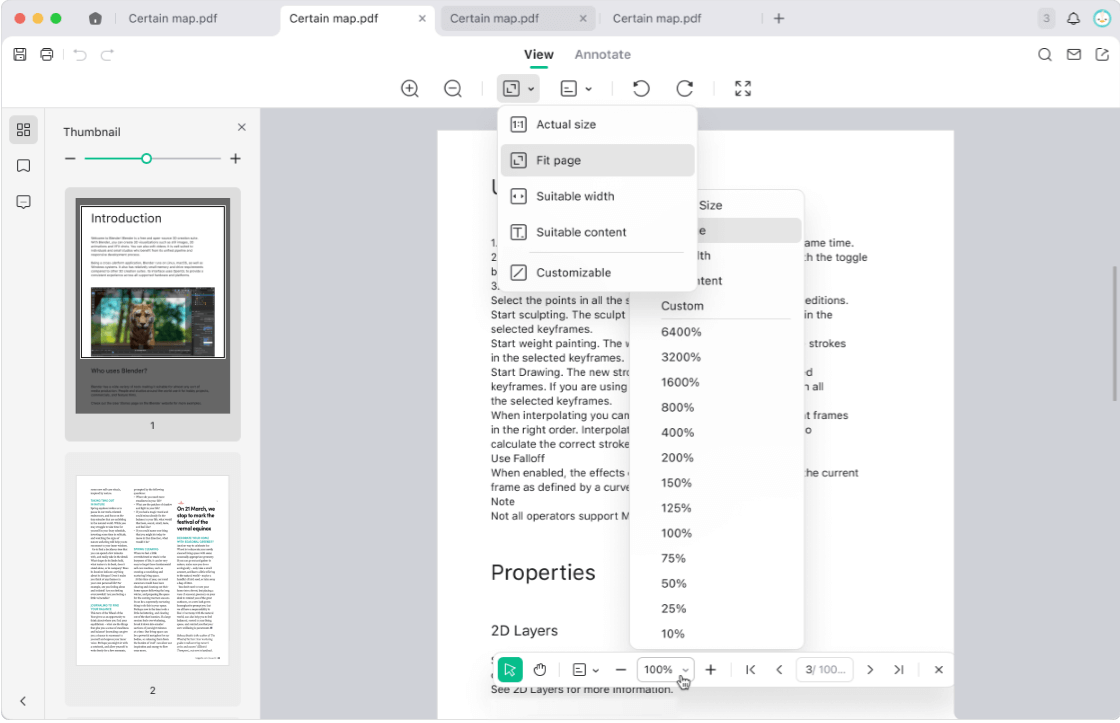
Task: Rotate the page counterclockwise
Action: tap(641, 89)
